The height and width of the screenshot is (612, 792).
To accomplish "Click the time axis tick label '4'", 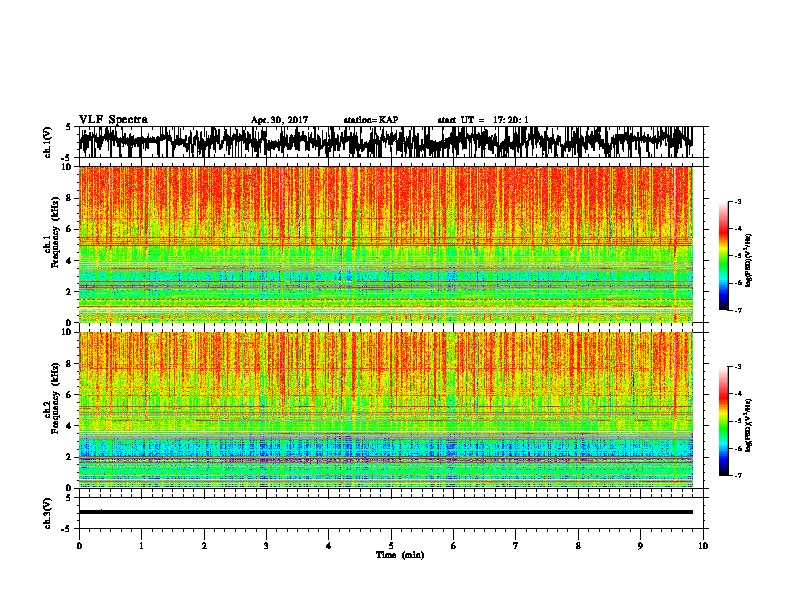I will pyautogui.click(x=329, y=546).
